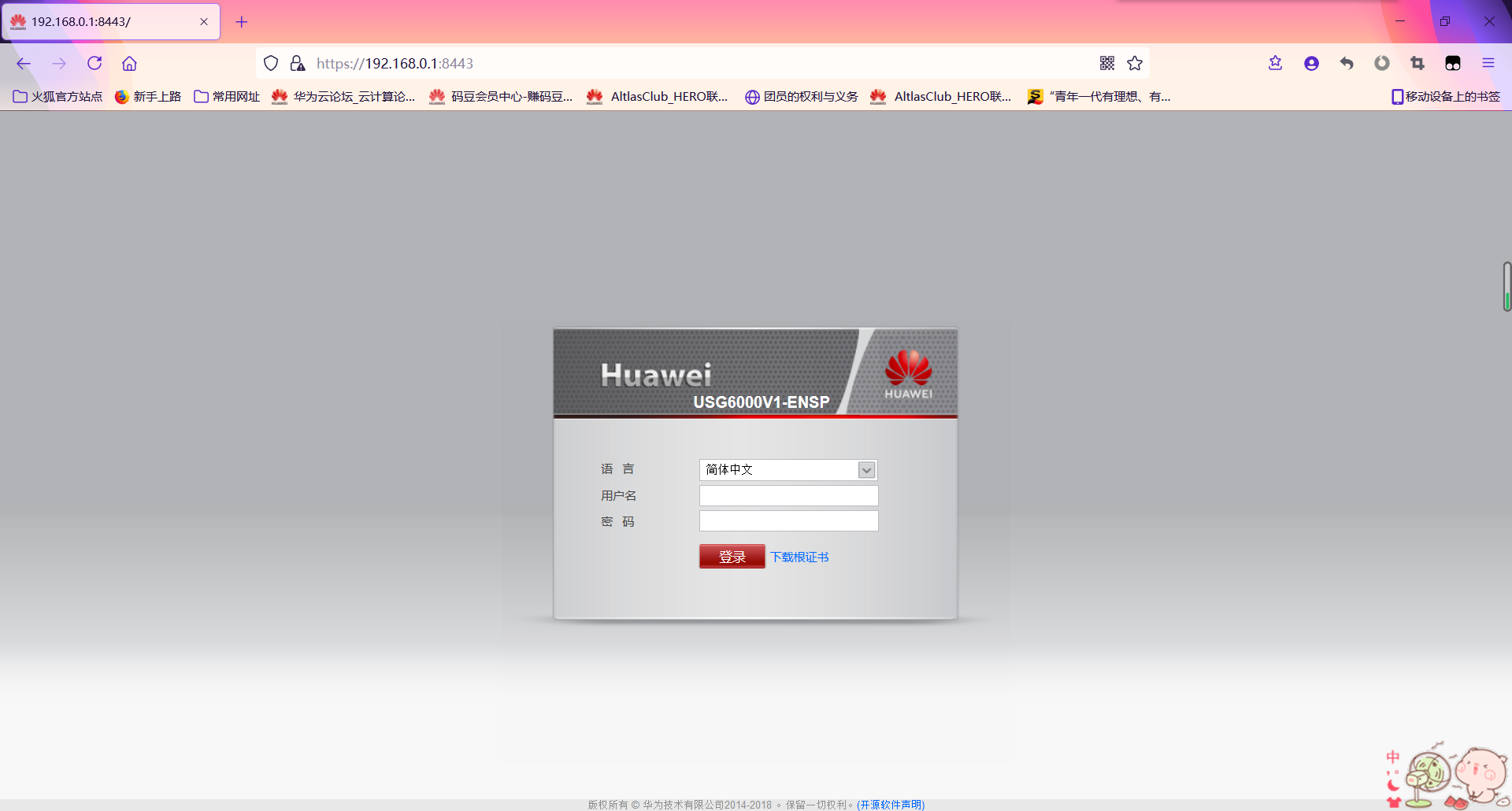Click the 用户名 username input field
This screenshot has width=1512, height=811.
[x=788, y=495]
